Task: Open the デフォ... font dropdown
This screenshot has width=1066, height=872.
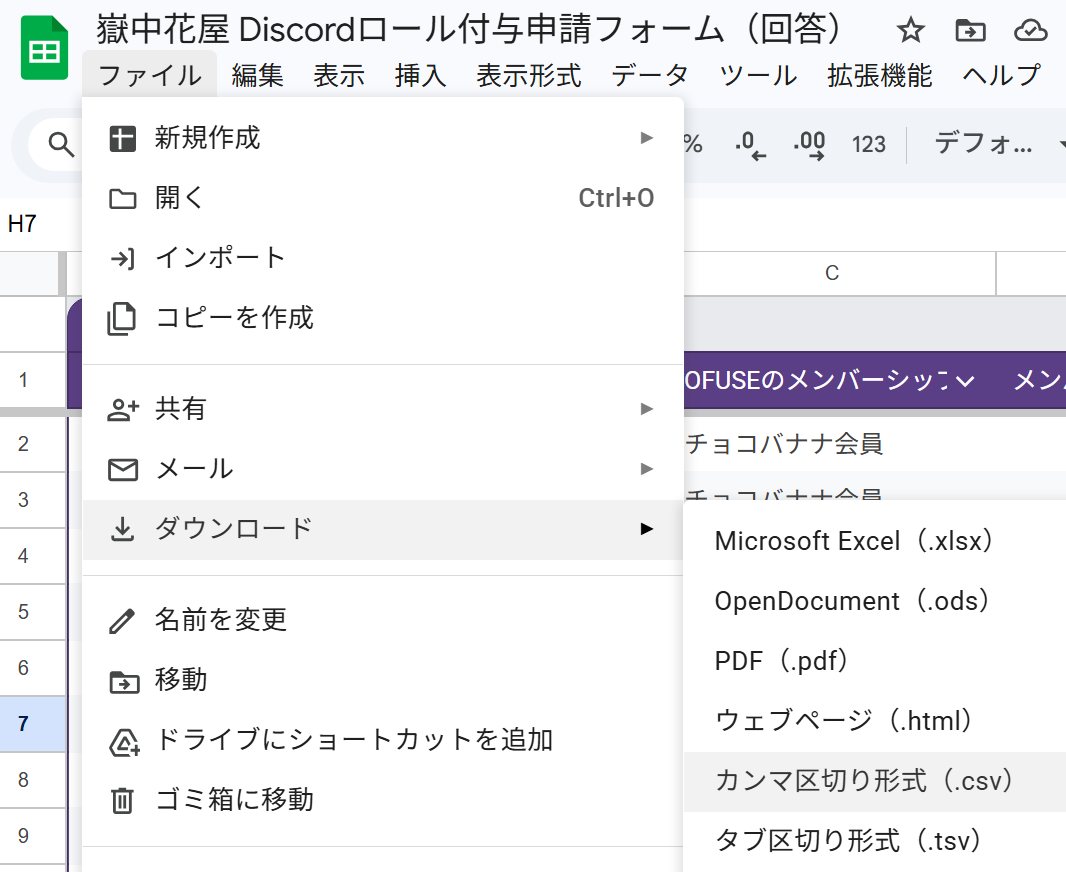Action: click(x=995, y=145)
